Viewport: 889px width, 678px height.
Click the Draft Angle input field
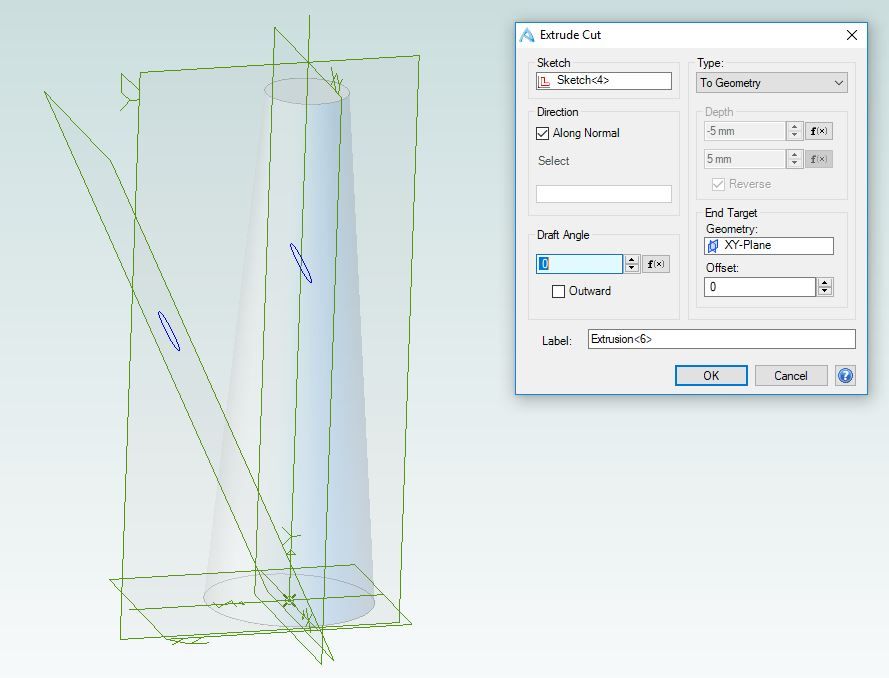click(579, 264)
